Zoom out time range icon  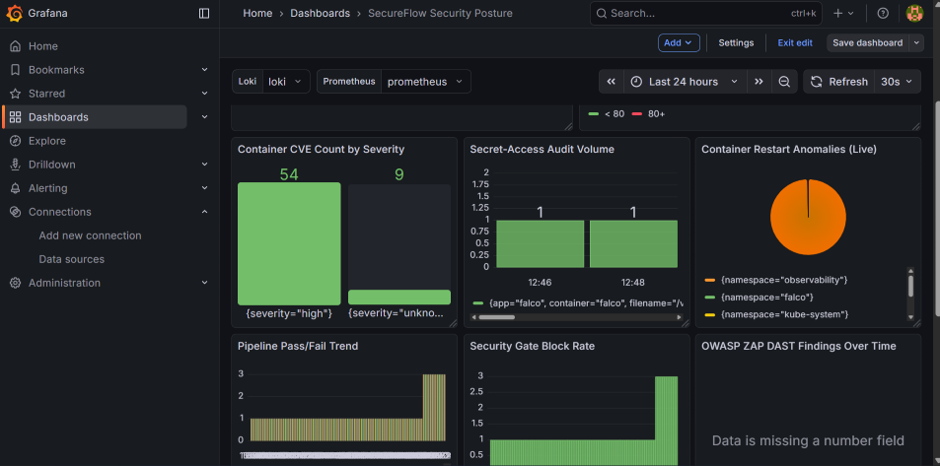(x=784, y=82)
